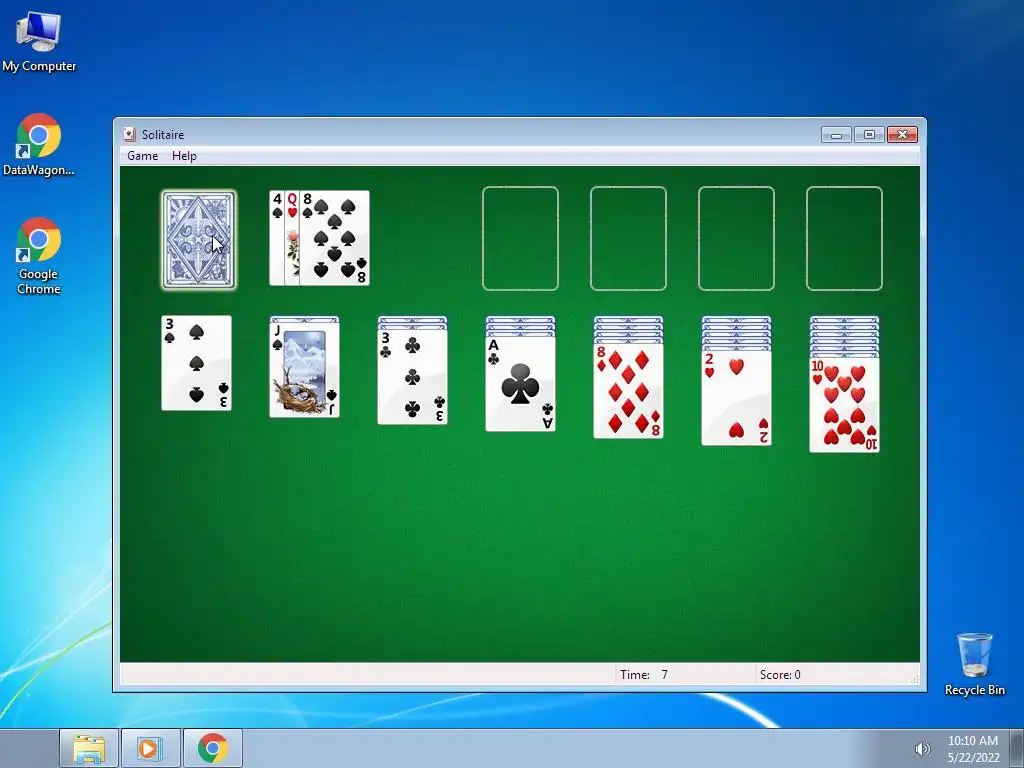Click the Ace of clubs card
This screenshot has width=1024, height=768.
coord(520,383)
